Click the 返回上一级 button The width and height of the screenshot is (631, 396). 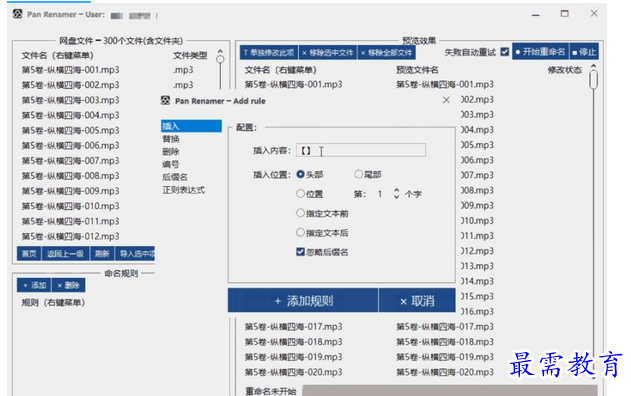pos(65,254)
